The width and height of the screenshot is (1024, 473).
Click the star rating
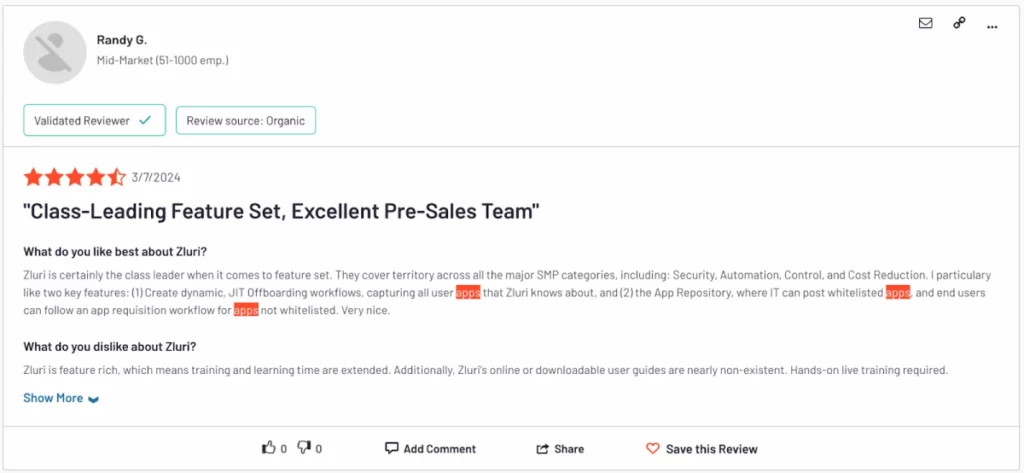coord(74,177)
